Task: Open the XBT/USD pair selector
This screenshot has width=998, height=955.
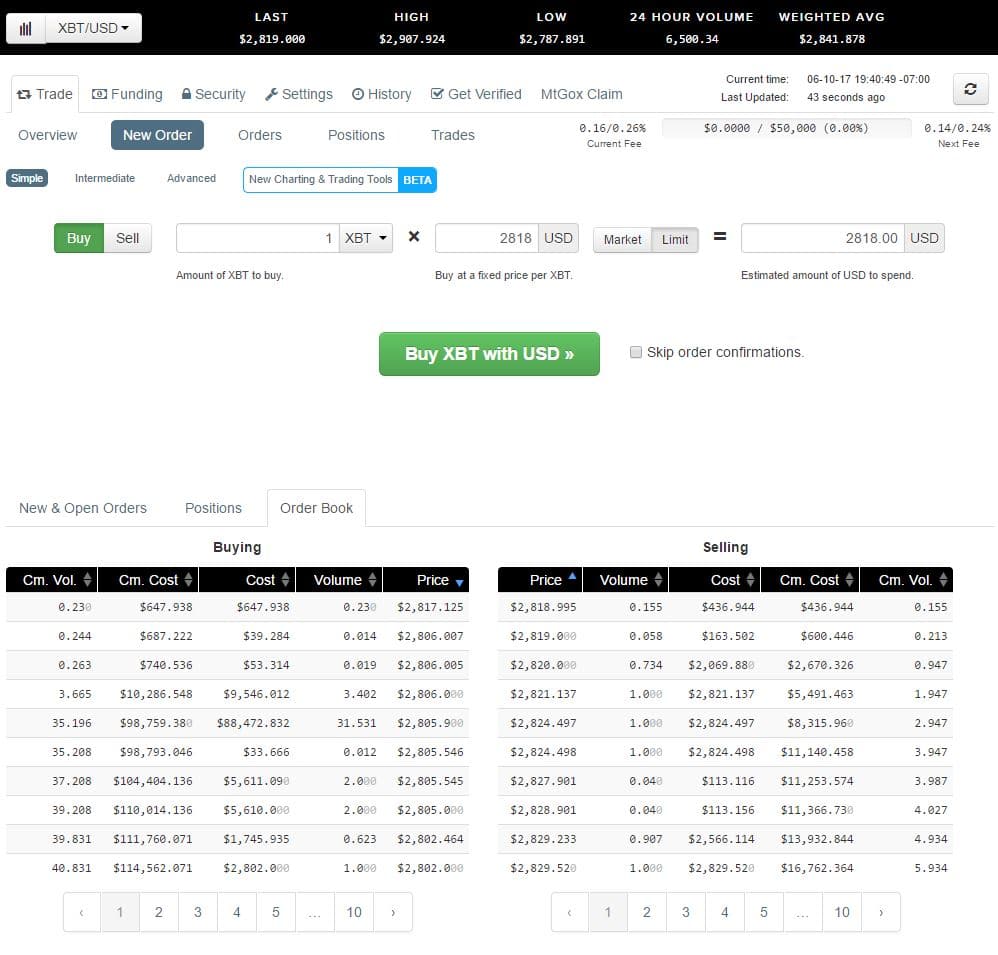Action: tap(93, 28)
